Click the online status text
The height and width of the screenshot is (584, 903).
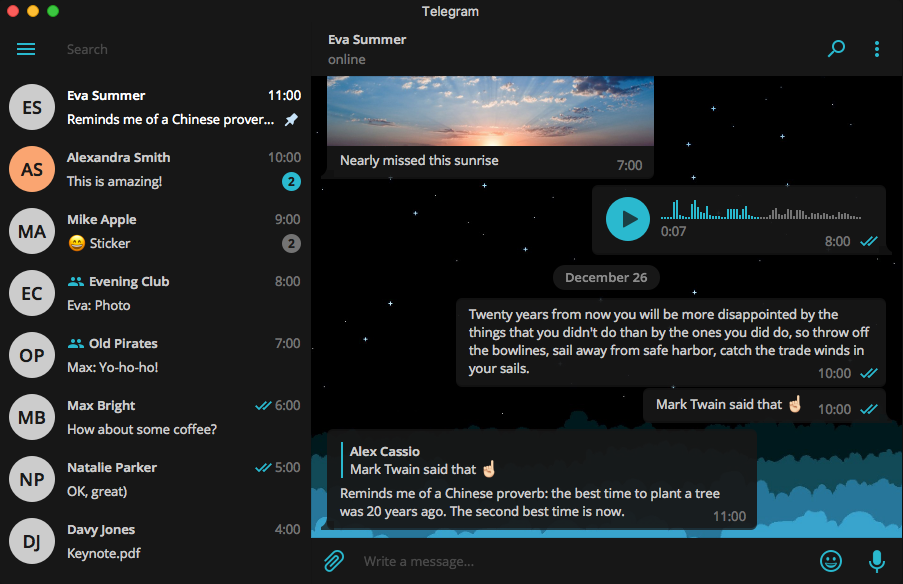pyautogui.click(x=347, y=59)
